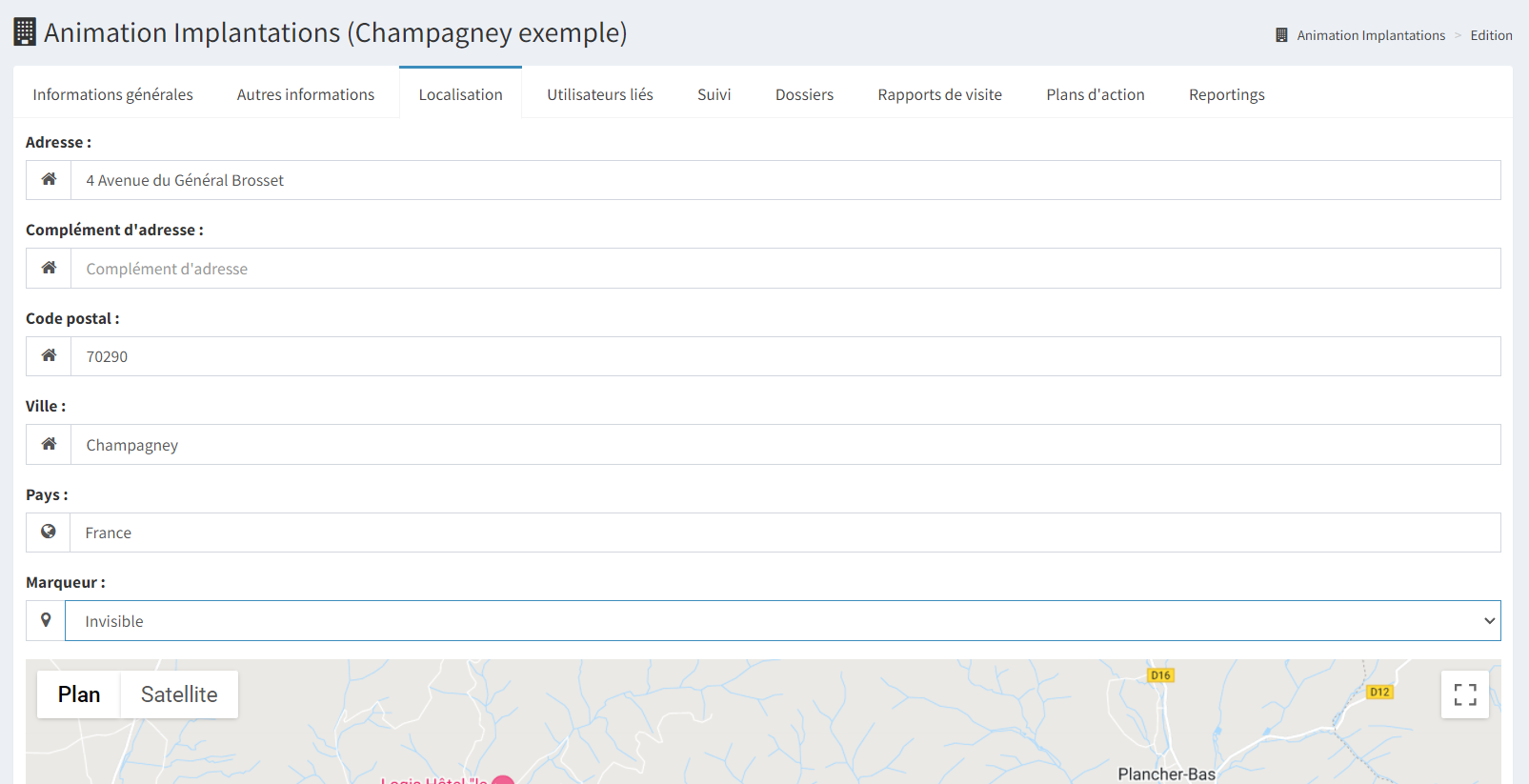The height and width of the screenshot is (784, 1529).
Task: Open the Rapports de visite tab
Action: coord(940,94)
